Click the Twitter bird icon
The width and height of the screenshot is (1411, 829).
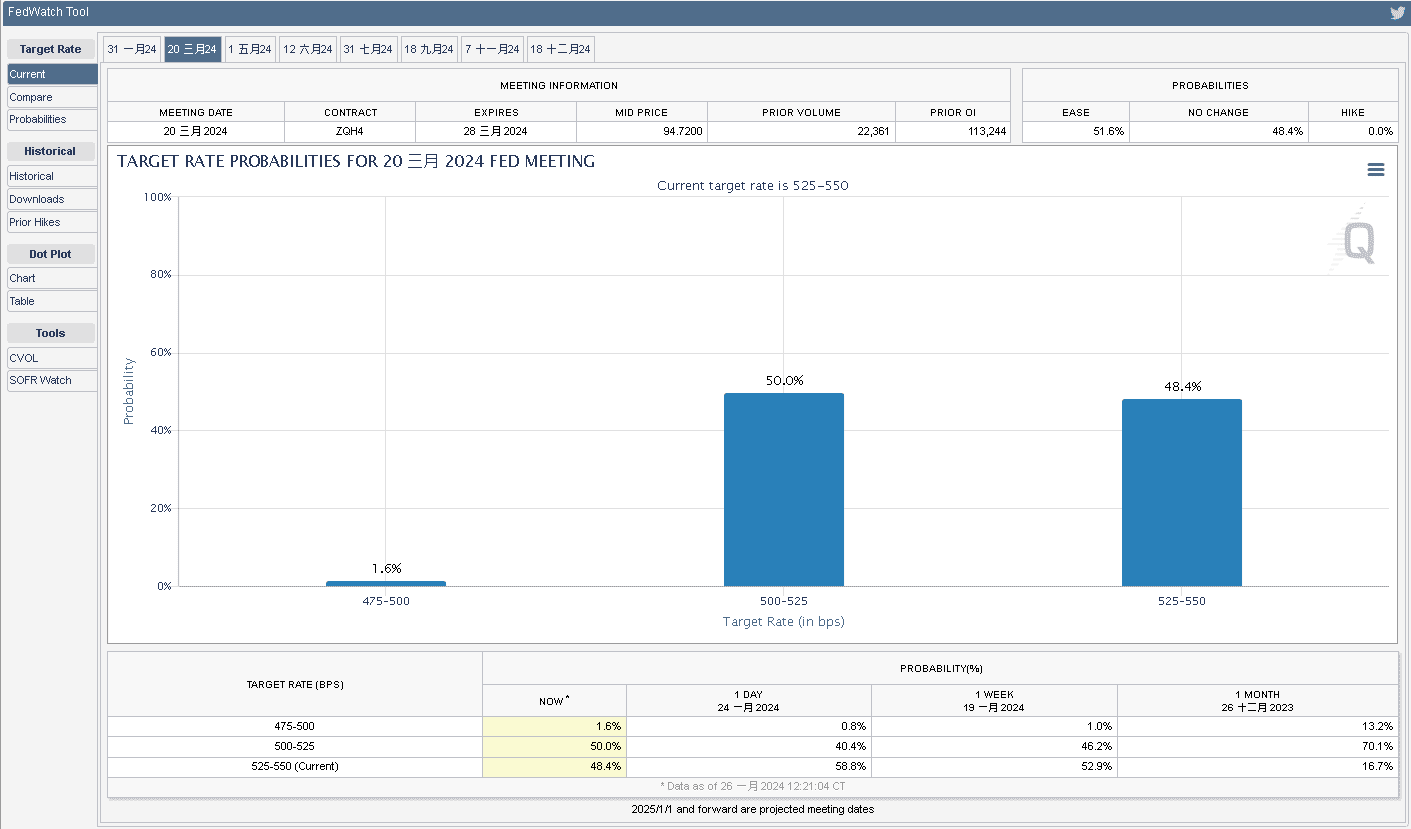coord(1397,13)
